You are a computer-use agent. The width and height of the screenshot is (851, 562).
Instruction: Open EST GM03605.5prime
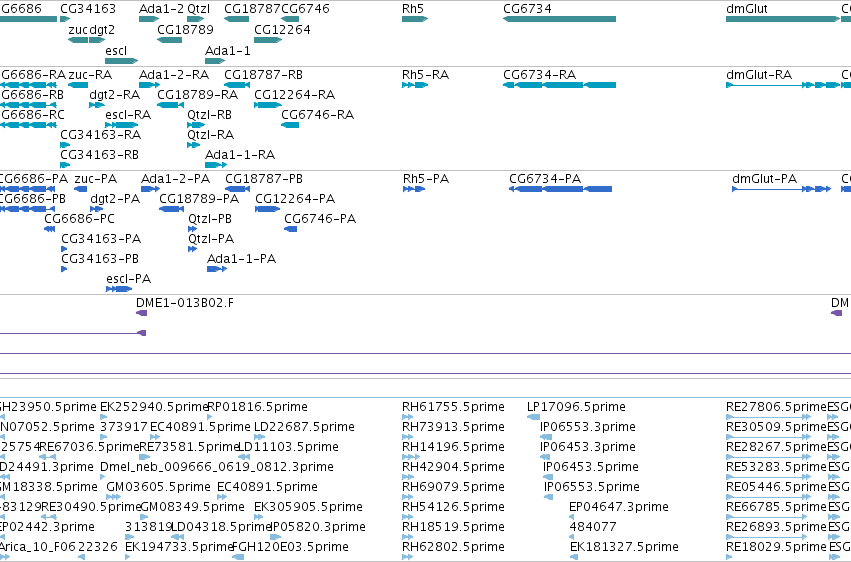(x=113, y=497)
